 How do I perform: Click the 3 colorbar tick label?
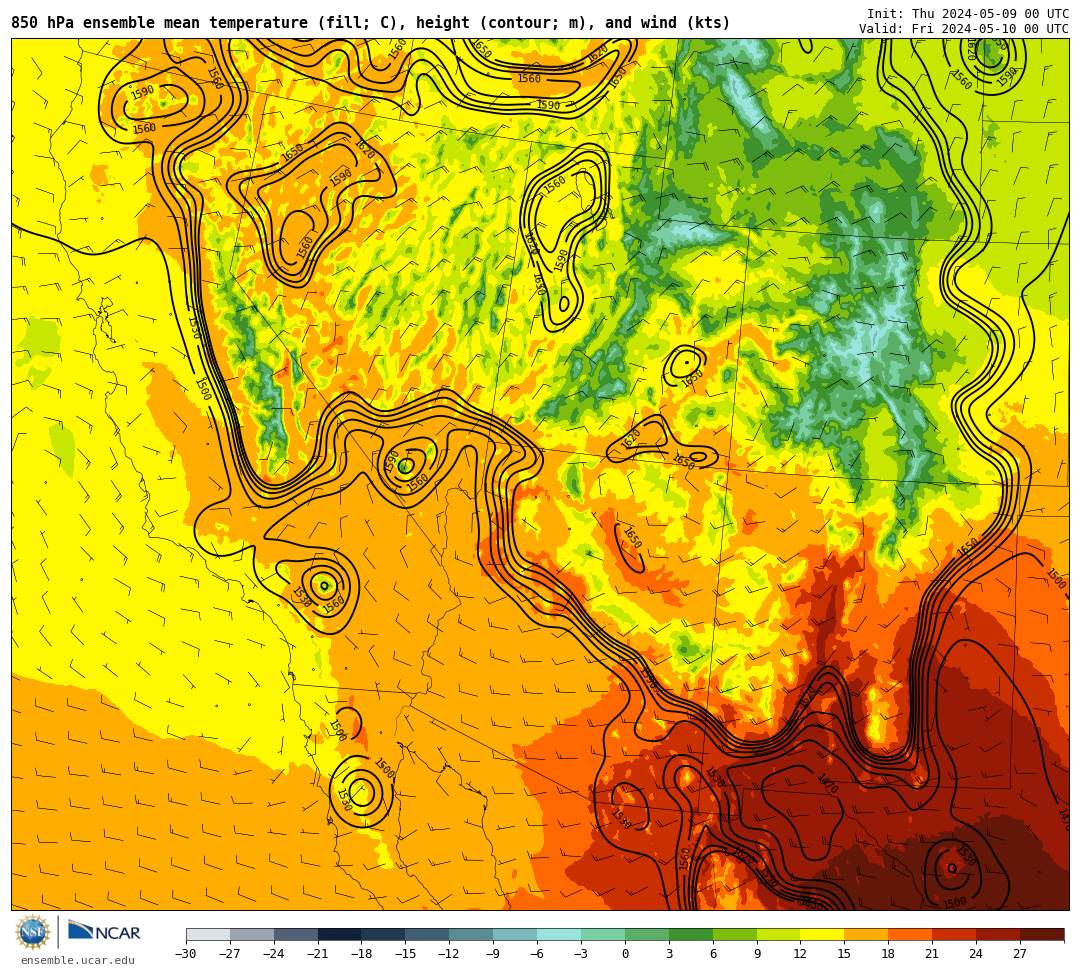tap(669, 954)
